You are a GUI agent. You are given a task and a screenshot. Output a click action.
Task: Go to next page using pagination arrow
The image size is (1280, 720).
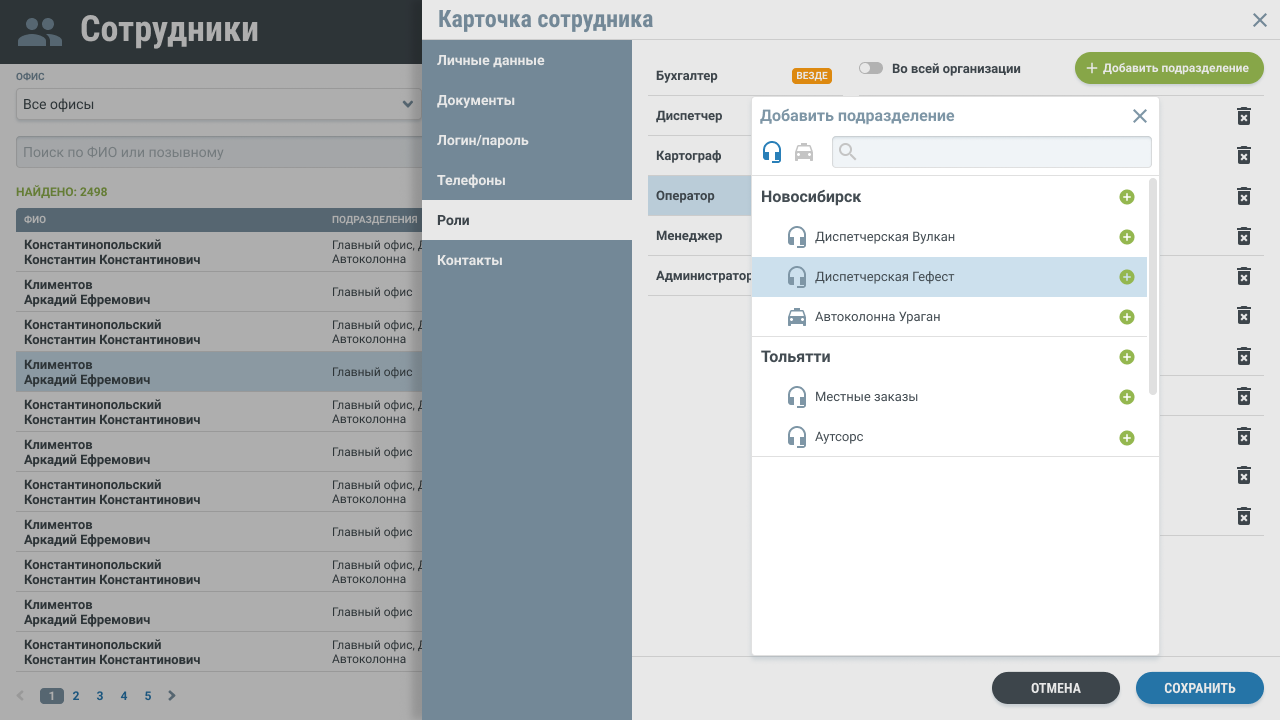click(x=172, y=696)
